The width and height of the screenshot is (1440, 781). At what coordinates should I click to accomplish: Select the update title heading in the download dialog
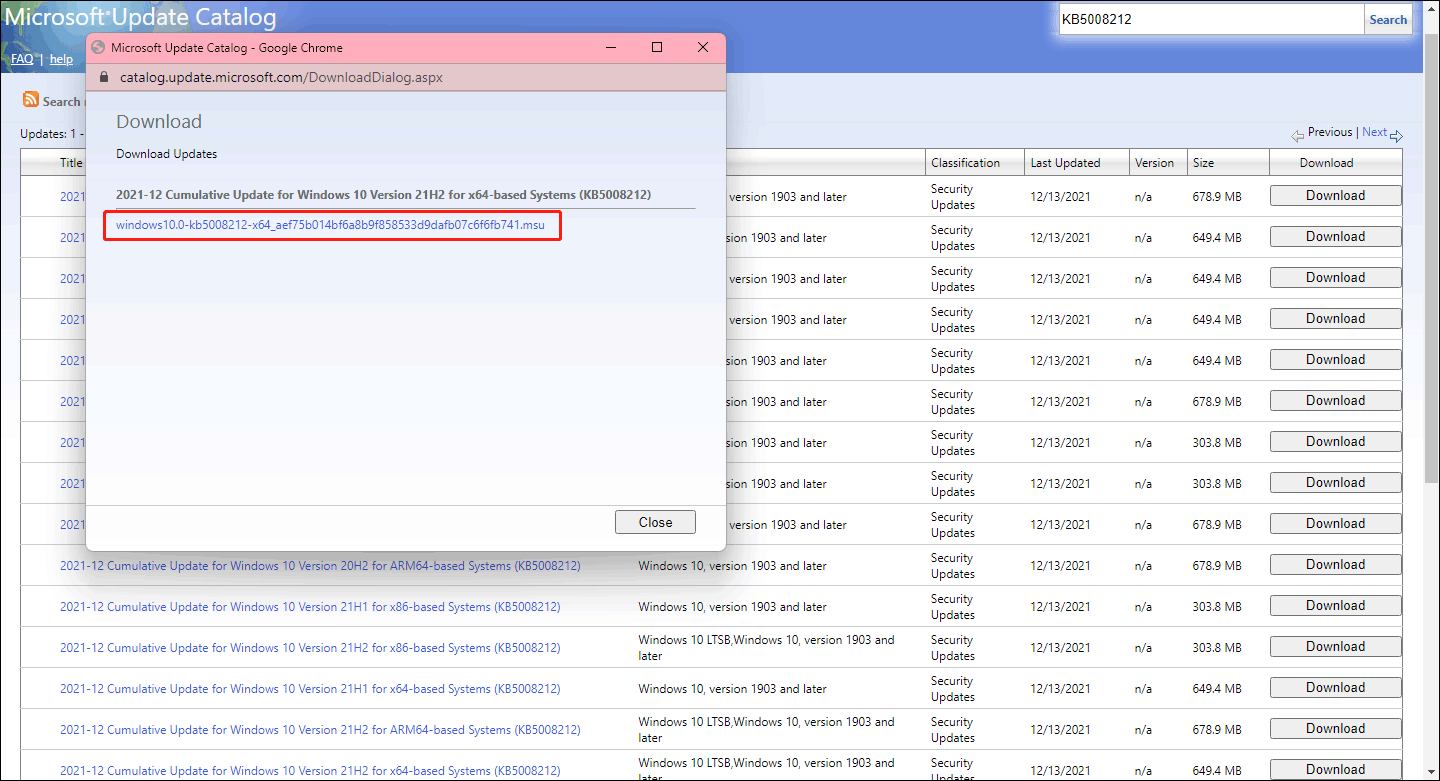[x=383, y=194]
